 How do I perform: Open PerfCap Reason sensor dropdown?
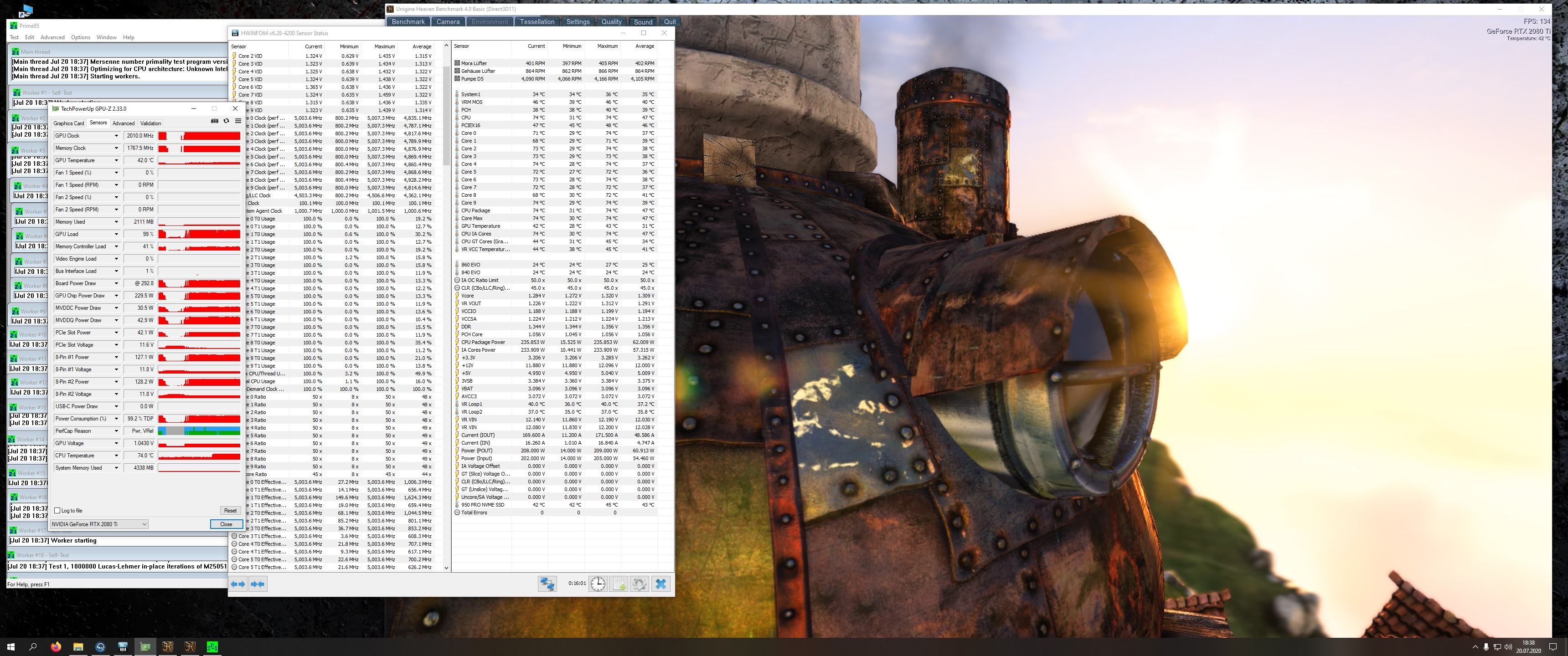pos(116,431)
